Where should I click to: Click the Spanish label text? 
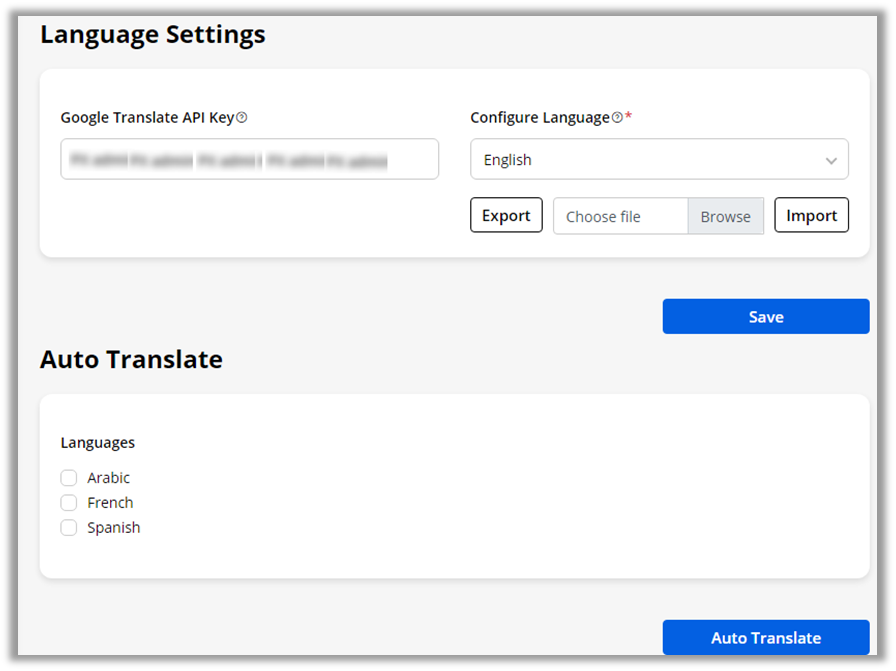(113, 528)
